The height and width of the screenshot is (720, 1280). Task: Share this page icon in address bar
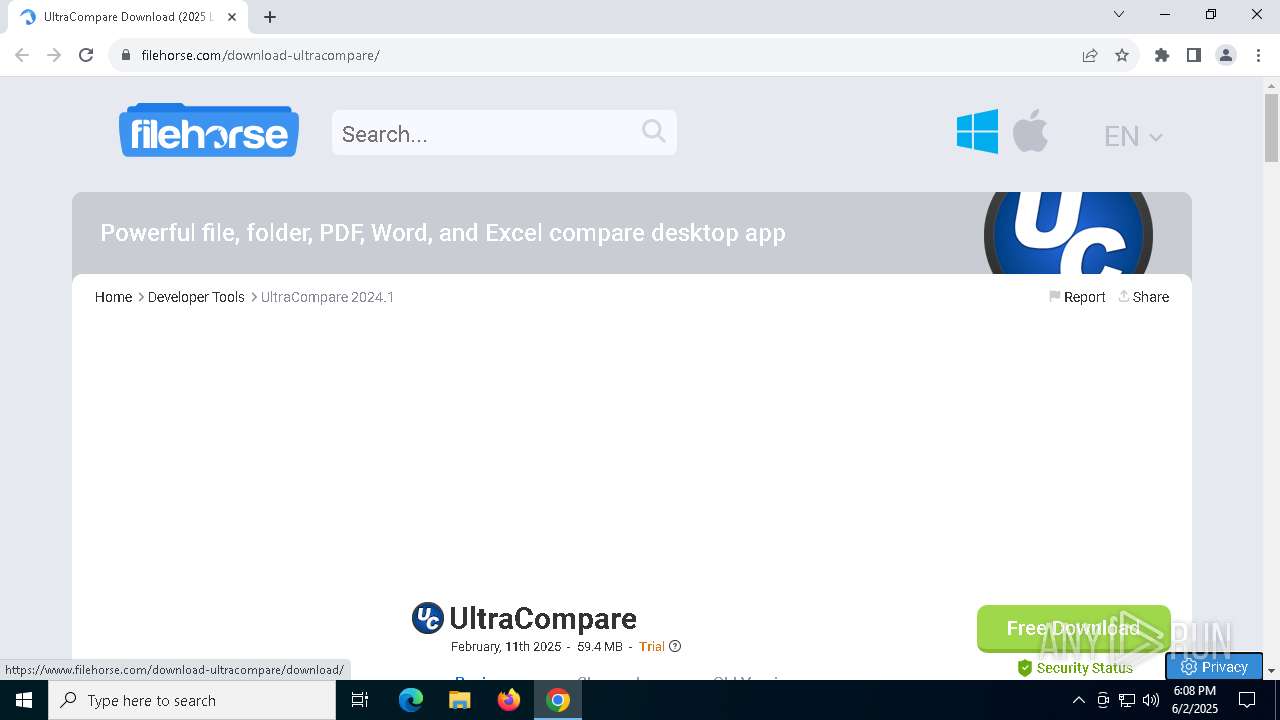tap(1090, 55)
